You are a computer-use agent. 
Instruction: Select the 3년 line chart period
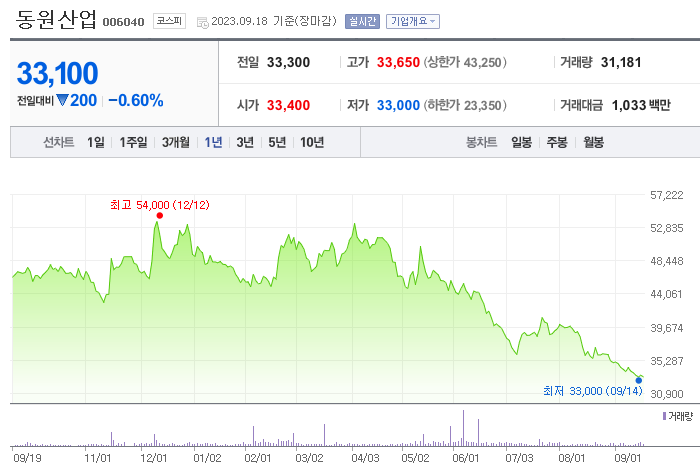click(245, 142)
